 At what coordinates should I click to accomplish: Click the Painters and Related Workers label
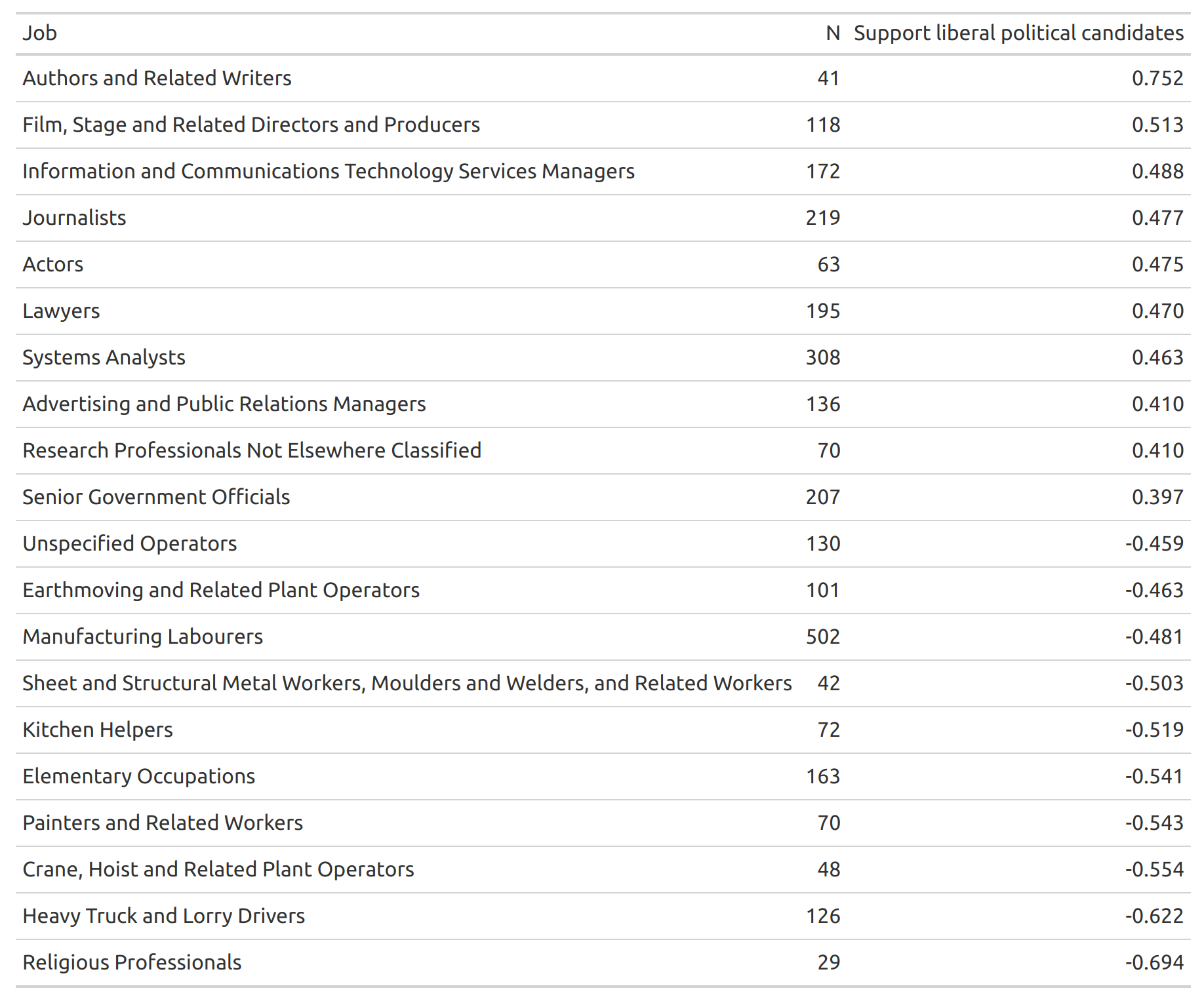[x=163, y=823]
